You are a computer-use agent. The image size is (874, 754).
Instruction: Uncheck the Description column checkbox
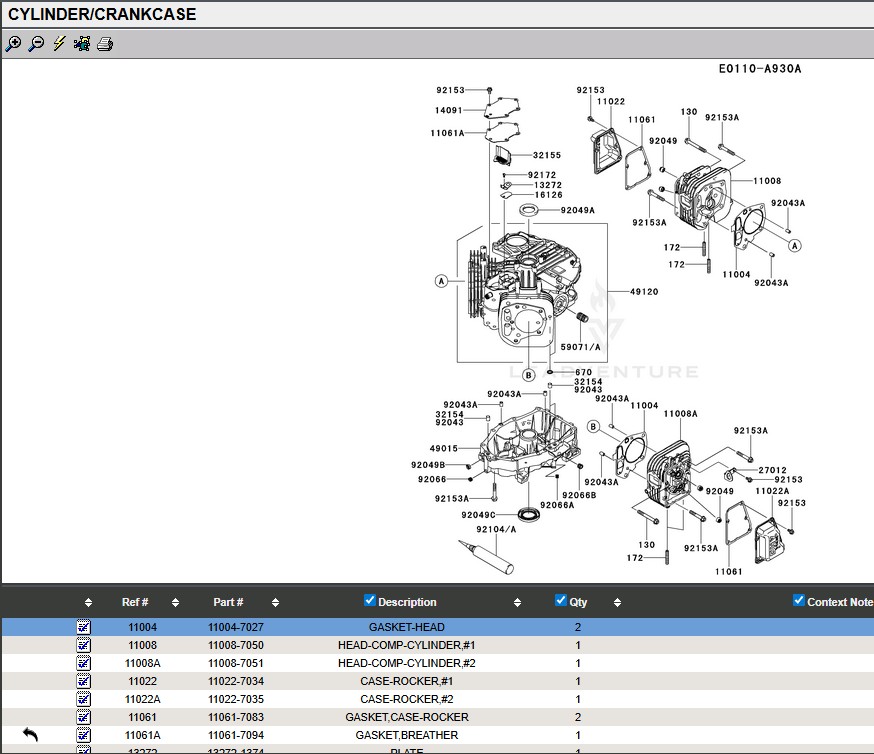coord(370,600)
